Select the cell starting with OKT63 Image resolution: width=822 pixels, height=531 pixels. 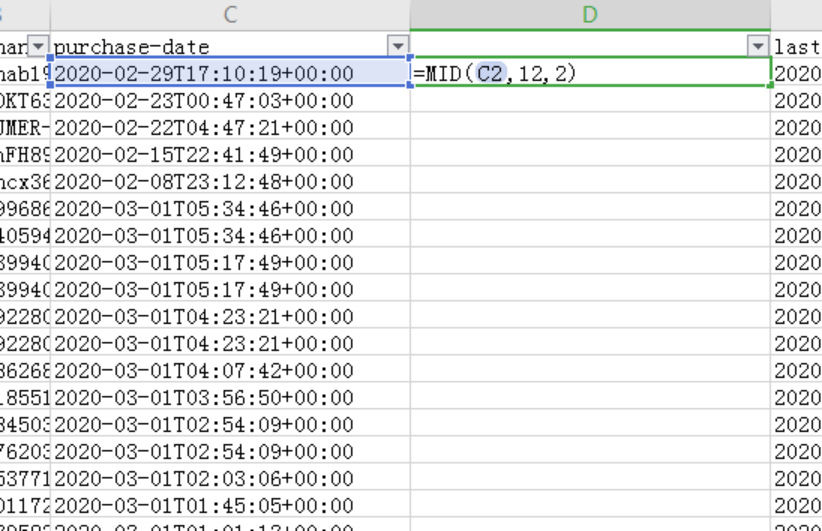[x=25, y=100]
